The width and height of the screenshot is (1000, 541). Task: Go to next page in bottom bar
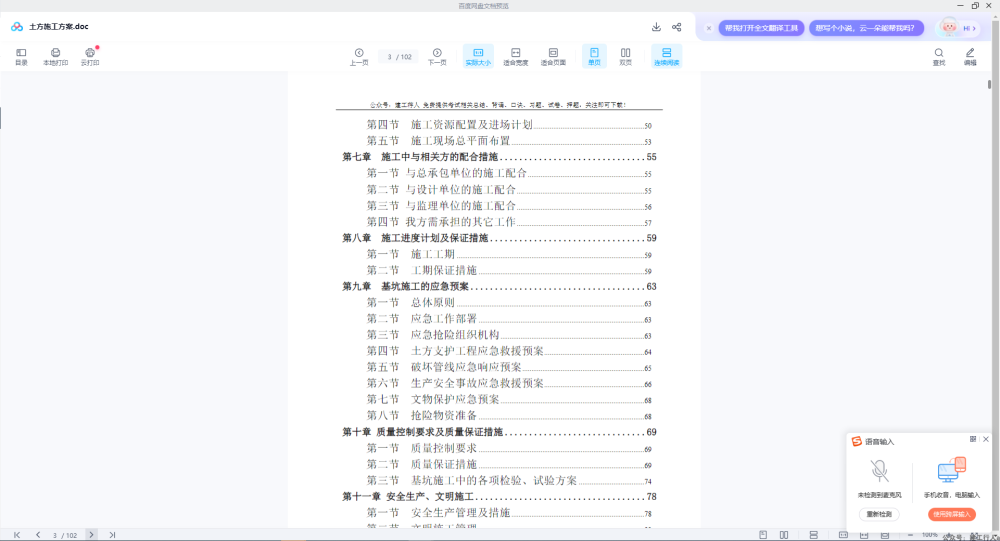pyautogui.click(x=91, y=535)
